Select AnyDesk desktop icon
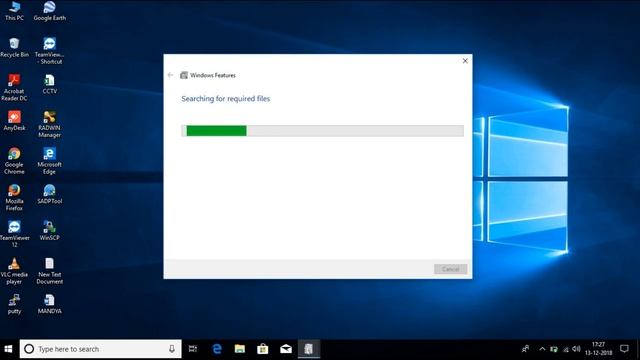The height and width of the screenshot is (360, 640). (x=14, y=121)
